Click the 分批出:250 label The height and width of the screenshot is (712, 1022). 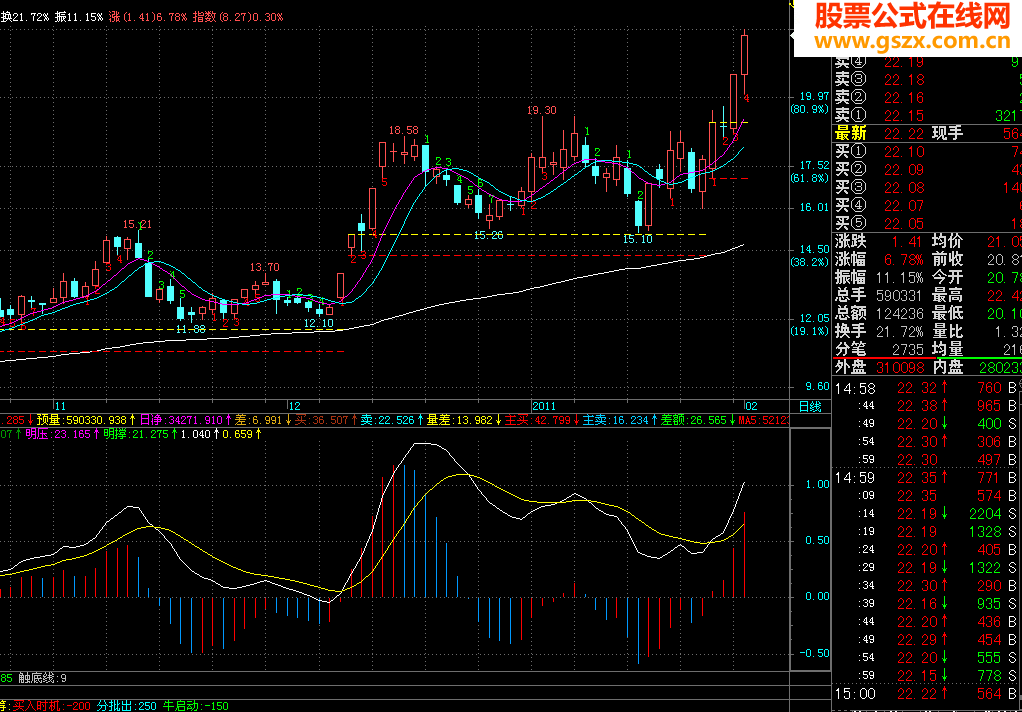click(126, 706)
